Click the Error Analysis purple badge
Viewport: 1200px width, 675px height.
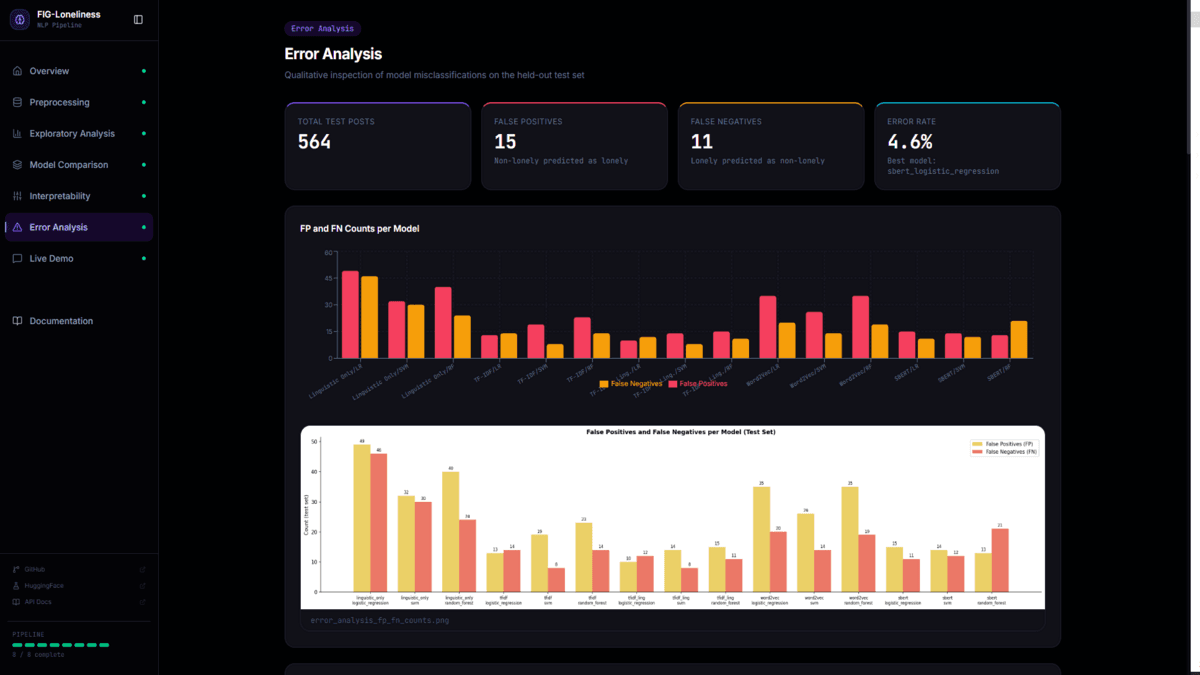(x=323, y=29)
